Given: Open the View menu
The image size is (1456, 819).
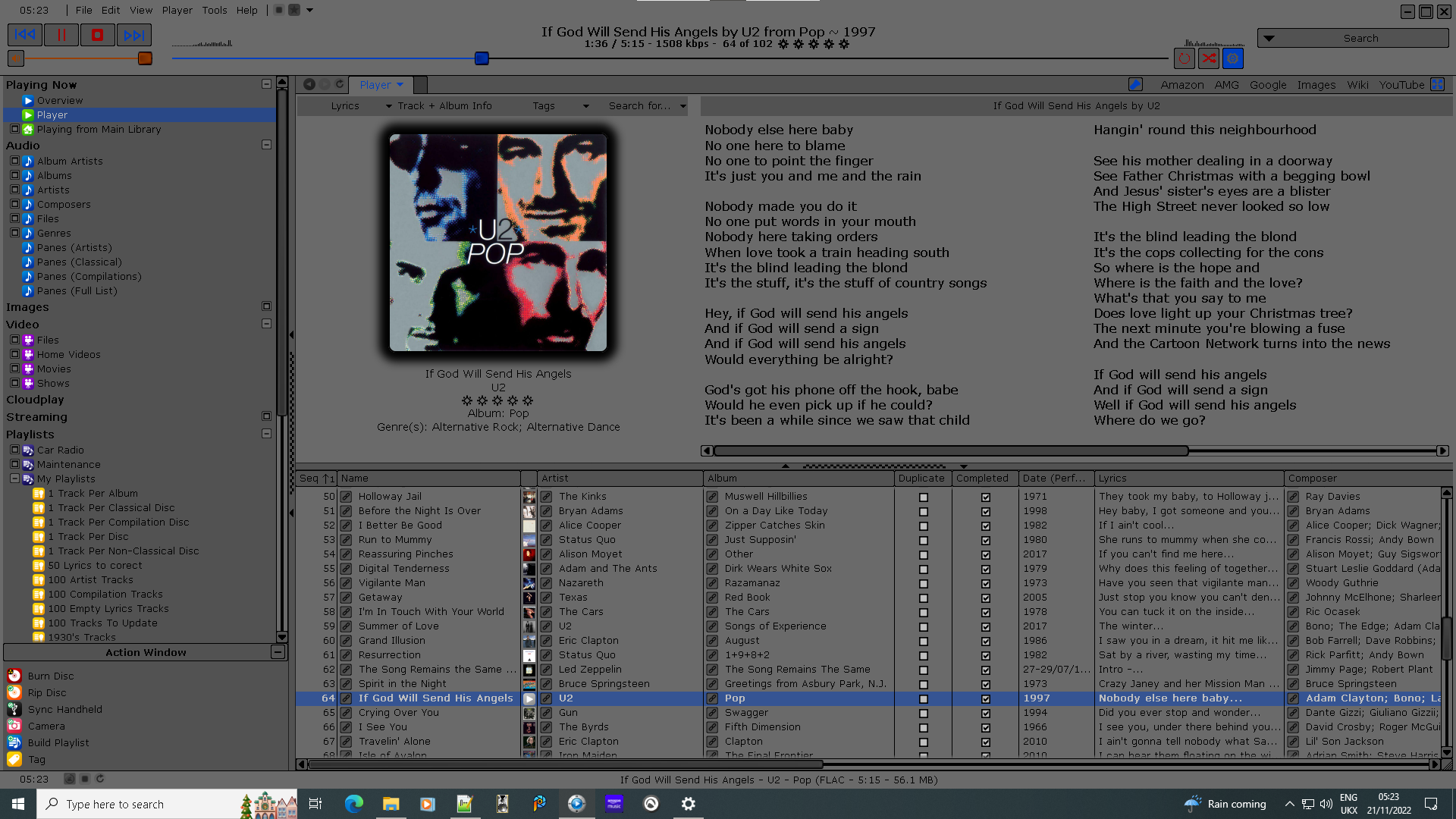Looking at the screenshot, I should [x=141, y=10].
